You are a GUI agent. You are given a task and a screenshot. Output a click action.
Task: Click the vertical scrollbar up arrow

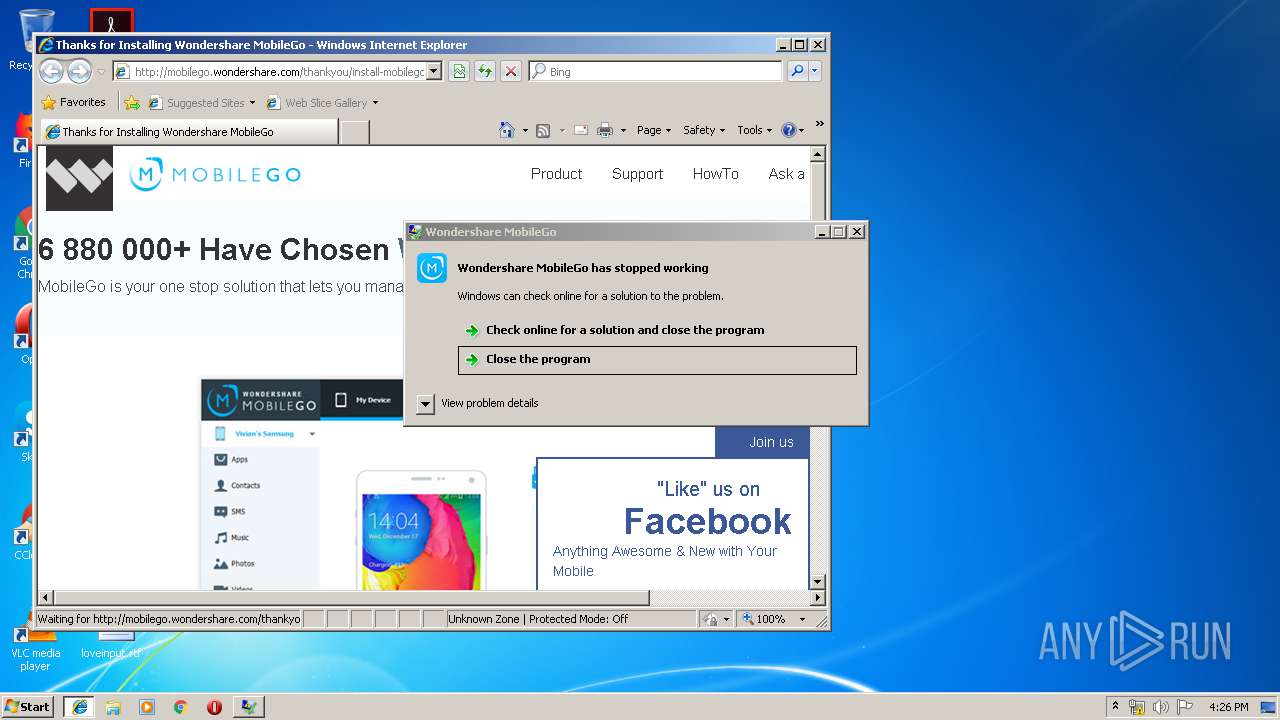coord(817,154)
